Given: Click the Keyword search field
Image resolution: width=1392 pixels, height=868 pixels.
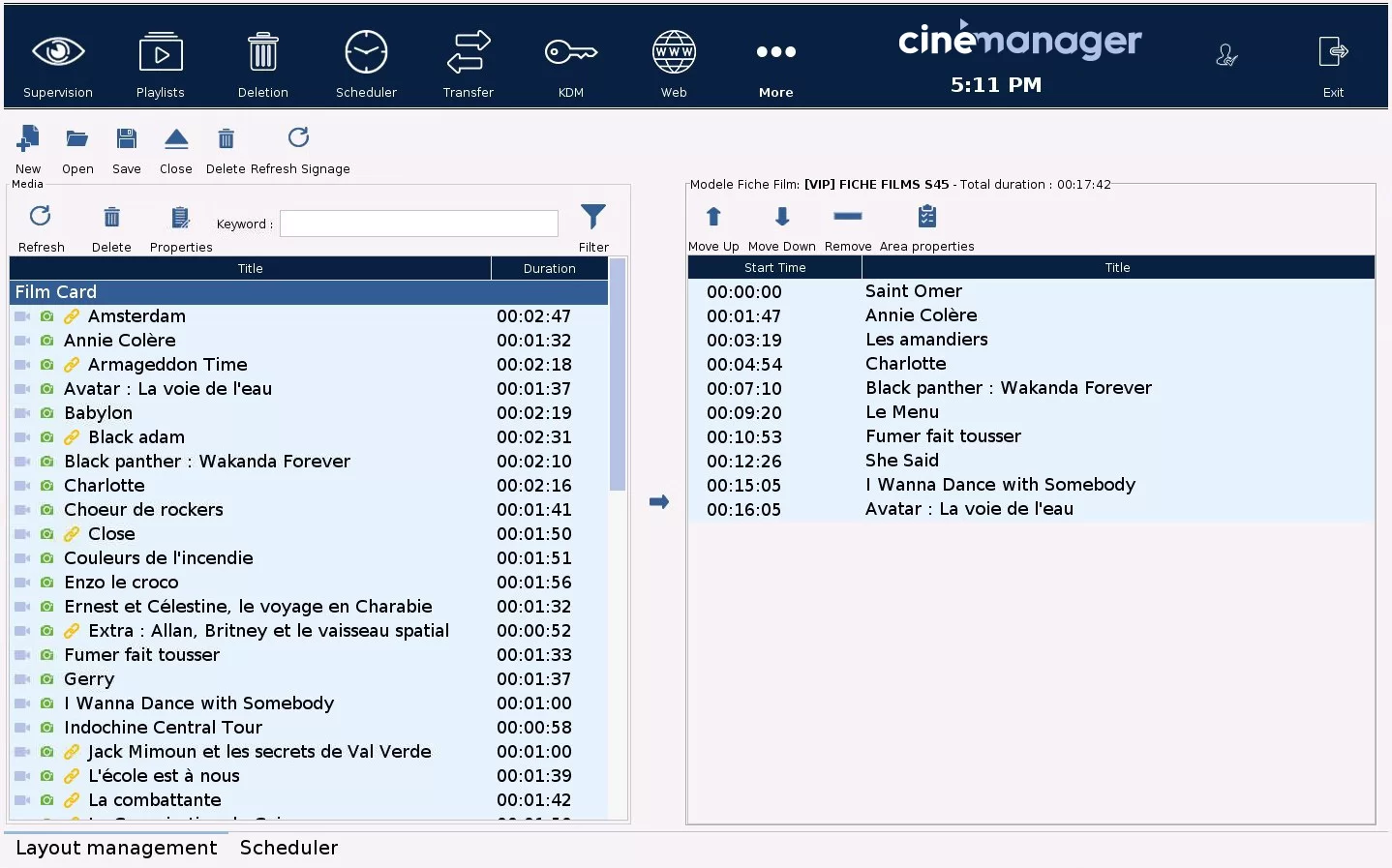Looking at the screenshot, I should point(419,224).
